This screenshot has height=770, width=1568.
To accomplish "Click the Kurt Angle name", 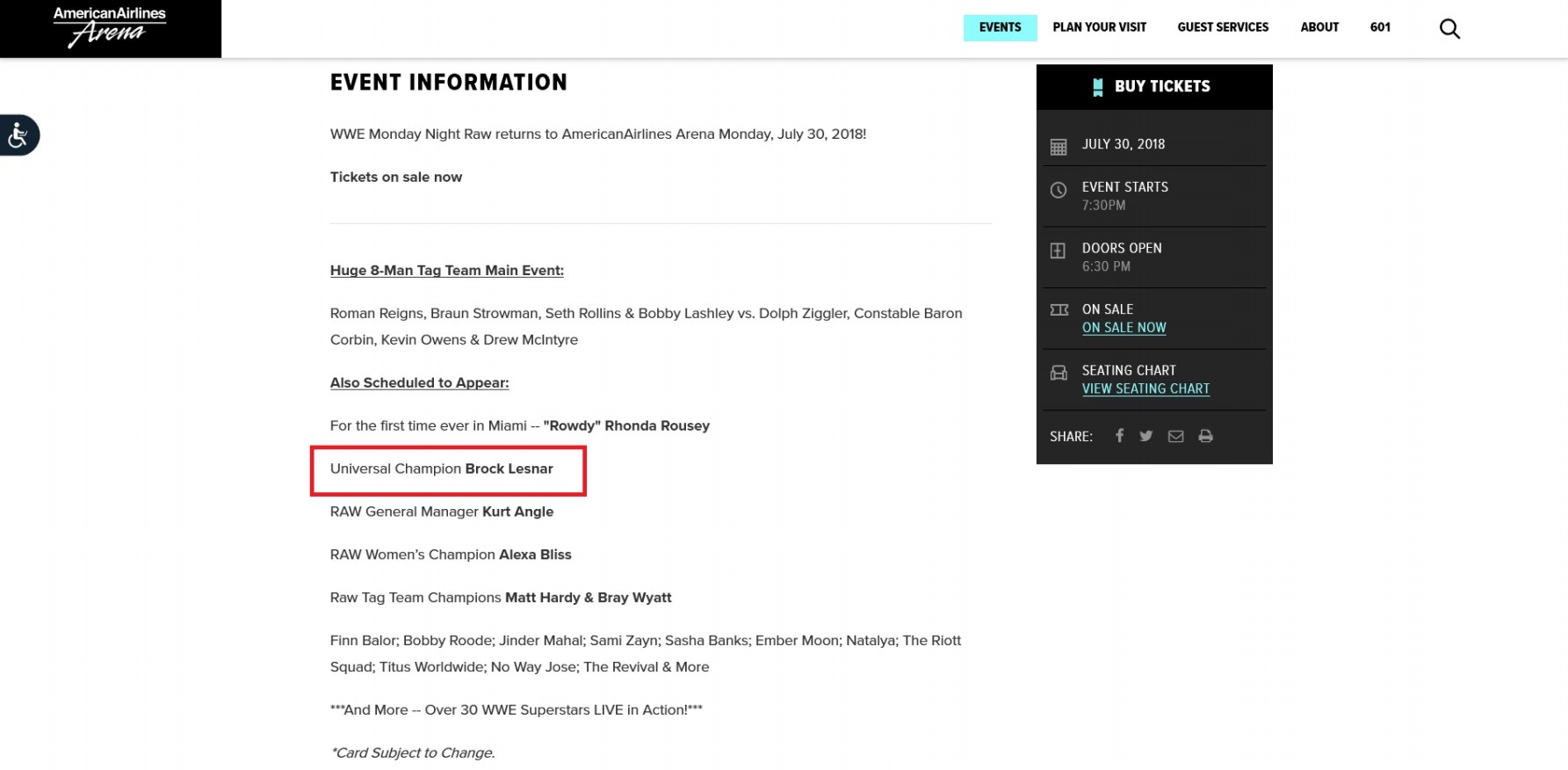I will click(x=518, y=512).
